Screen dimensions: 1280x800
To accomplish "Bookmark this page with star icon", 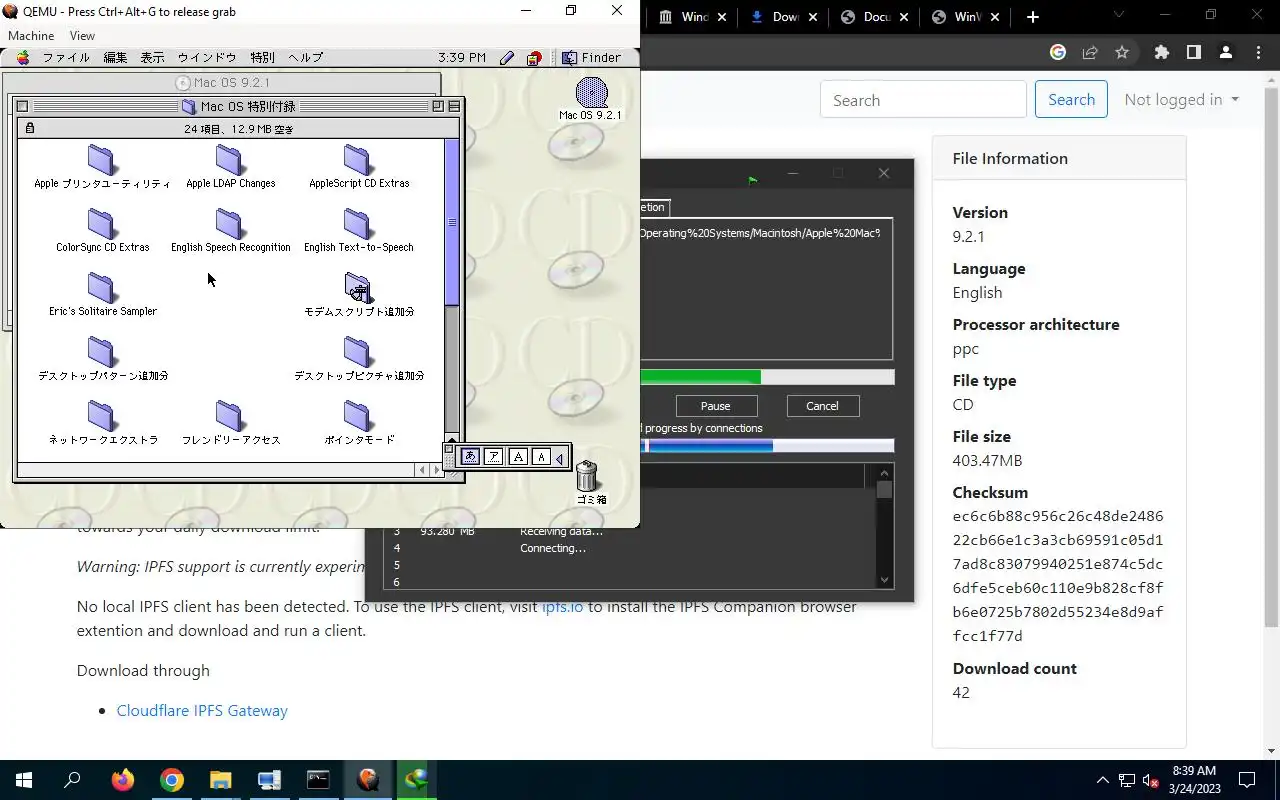I will click(x=1122, y=53).
